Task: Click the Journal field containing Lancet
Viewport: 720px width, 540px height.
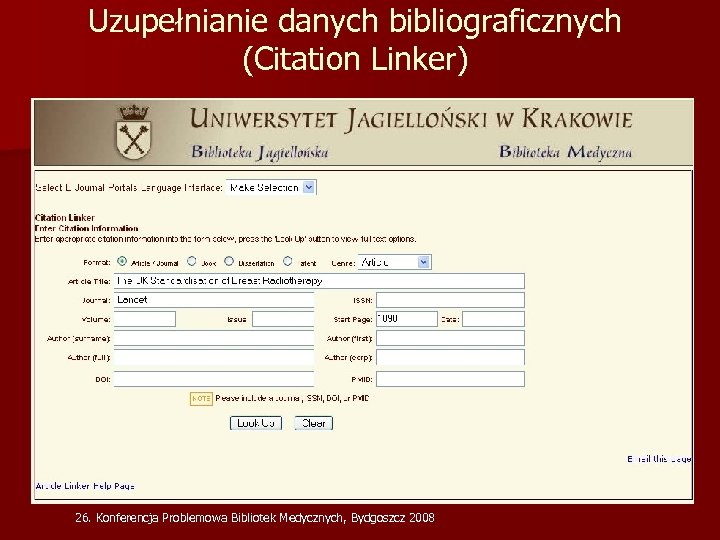Action: (214, 300)
